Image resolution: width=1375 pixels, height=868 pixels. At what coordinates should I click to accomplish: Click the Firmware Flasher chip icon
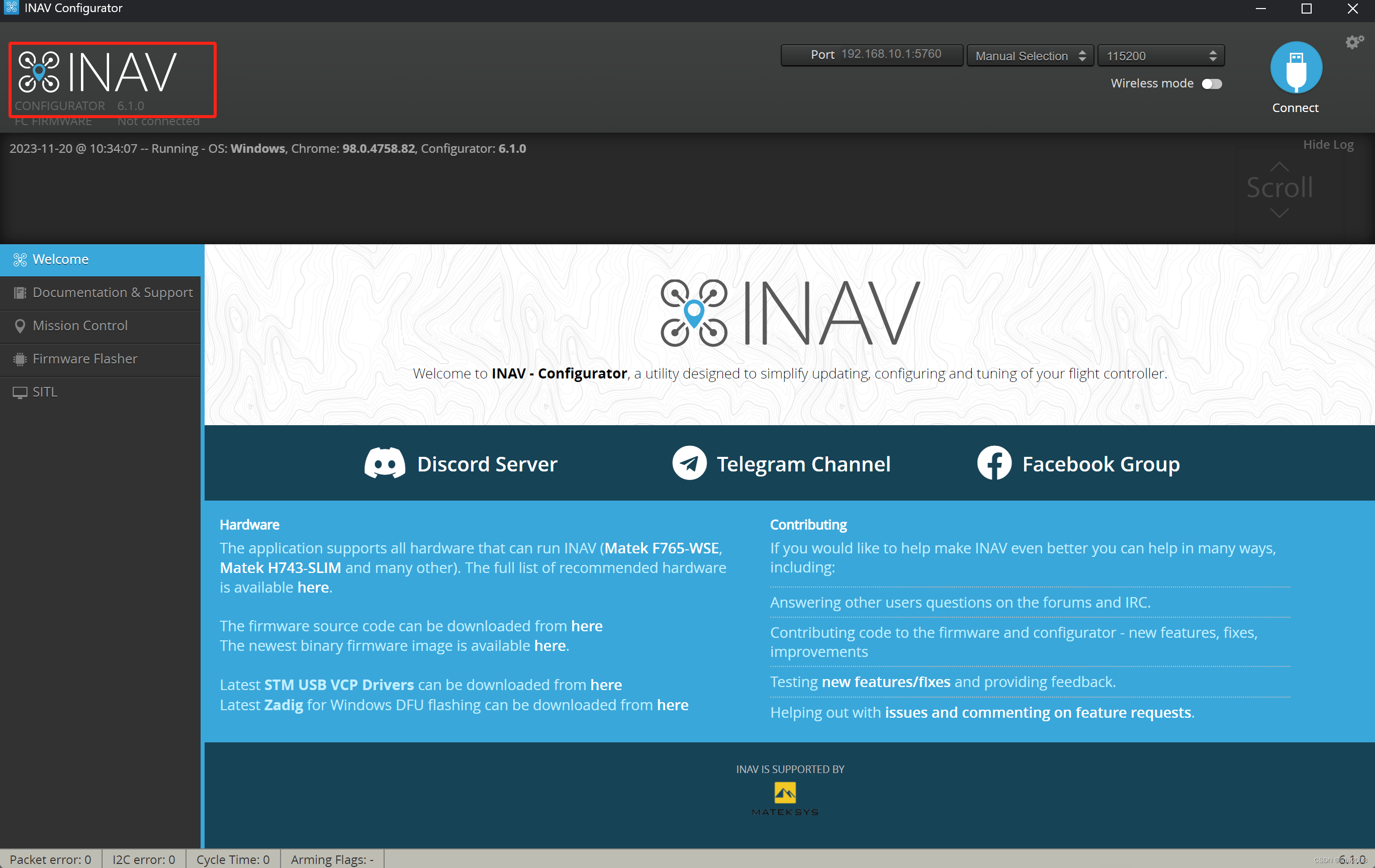click(x=20, y=359)
